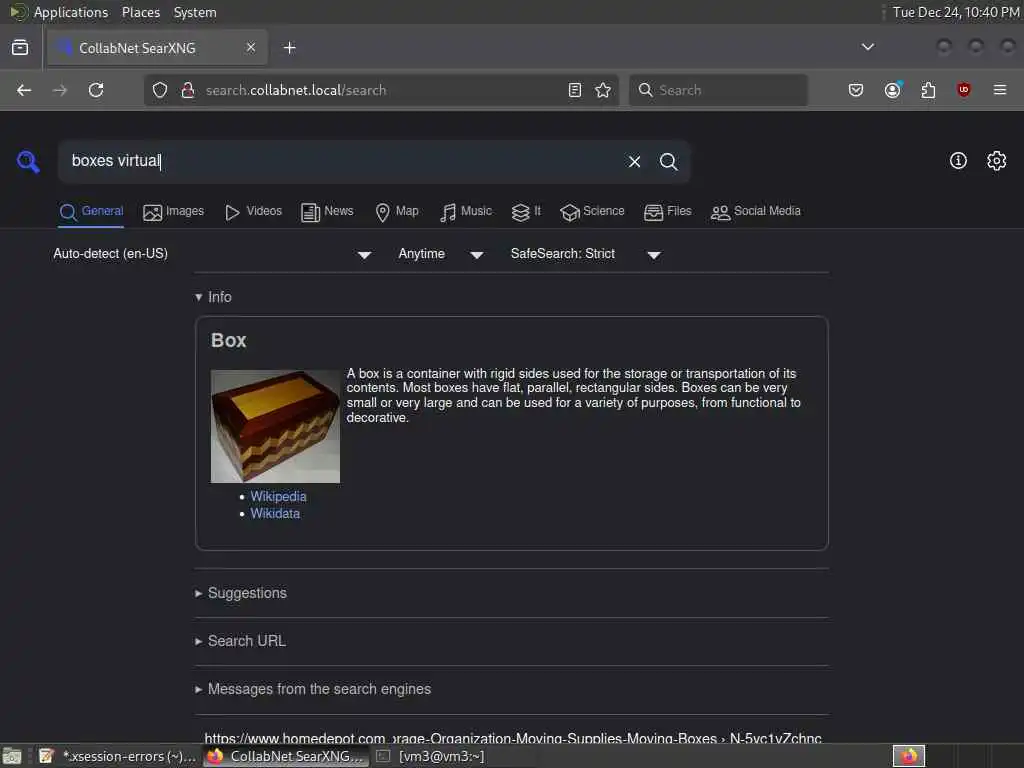
Task: Open Firefox View icon beside tabs
Action: coord(20,48)
